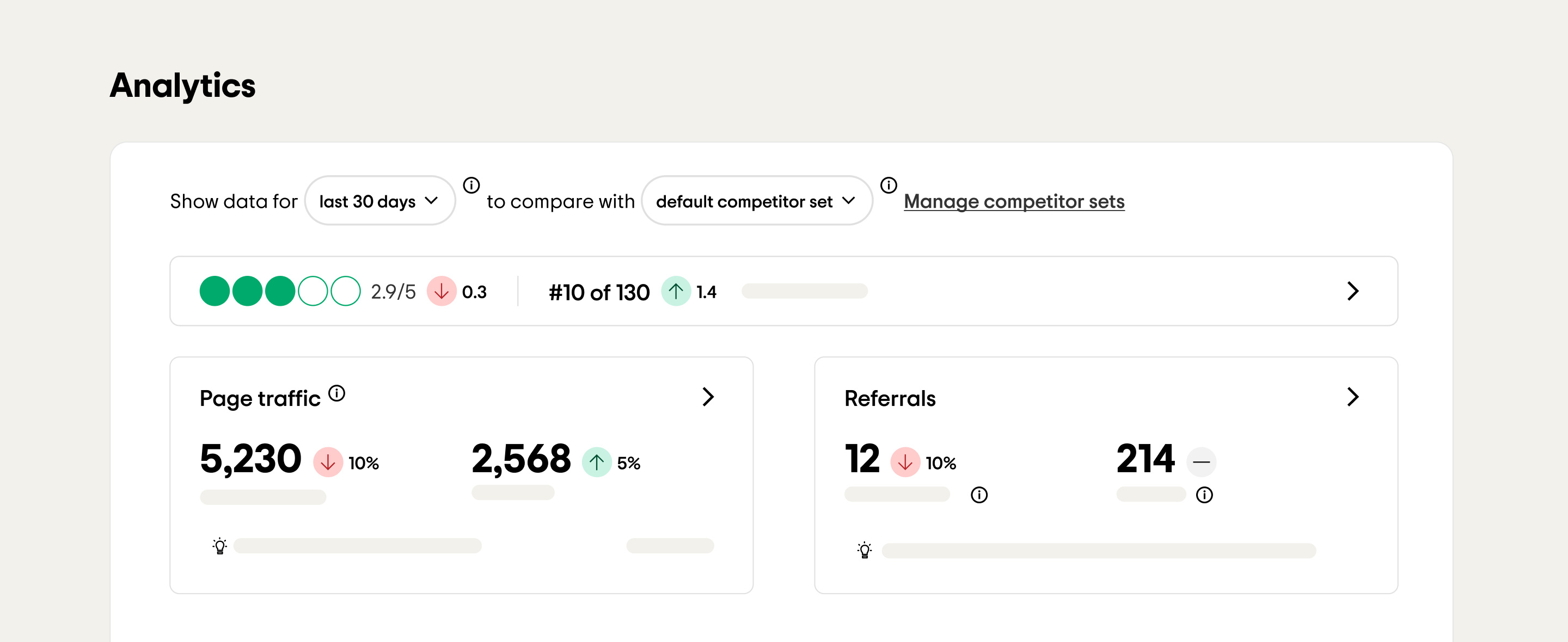1568x642 pixels.
Task: Open the default competitor set dropdown
Action: click(x=756, y=200)
